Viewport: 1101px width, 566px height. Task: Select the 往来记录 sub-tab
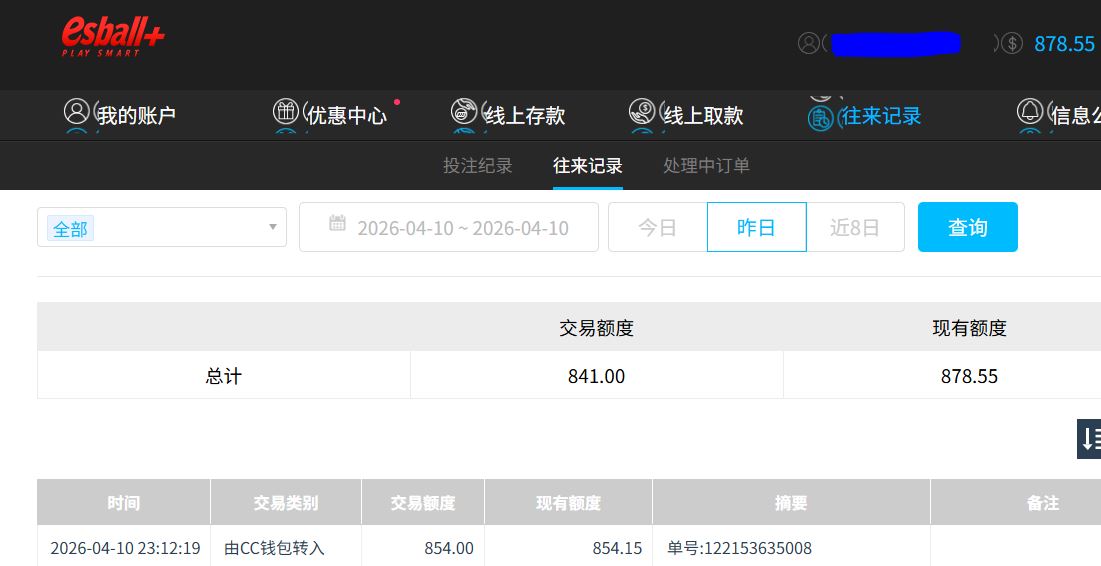[x=588, y=166]
